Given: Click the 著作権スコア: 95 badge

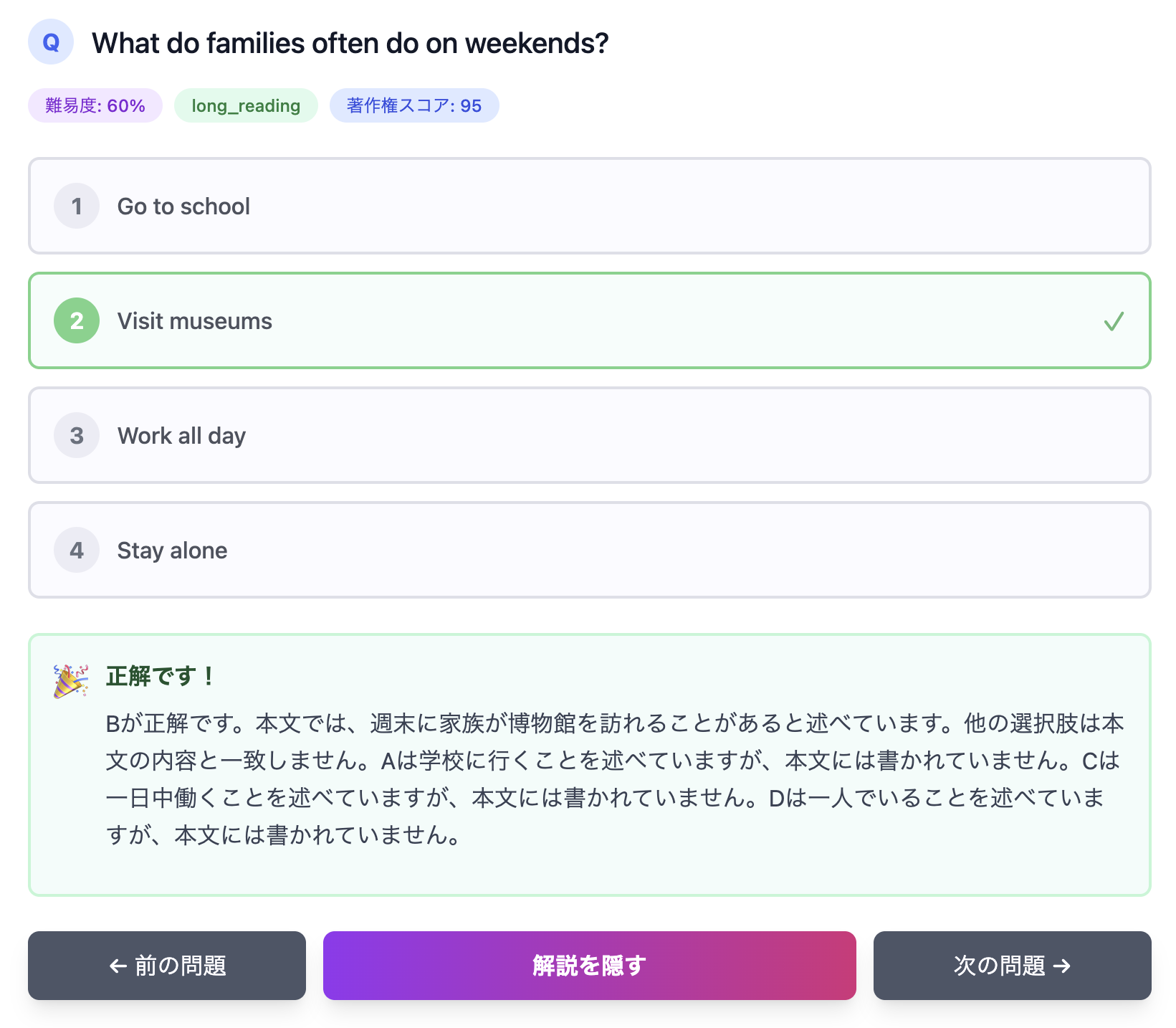Looking at the screenshot, I should click(414, 105).
